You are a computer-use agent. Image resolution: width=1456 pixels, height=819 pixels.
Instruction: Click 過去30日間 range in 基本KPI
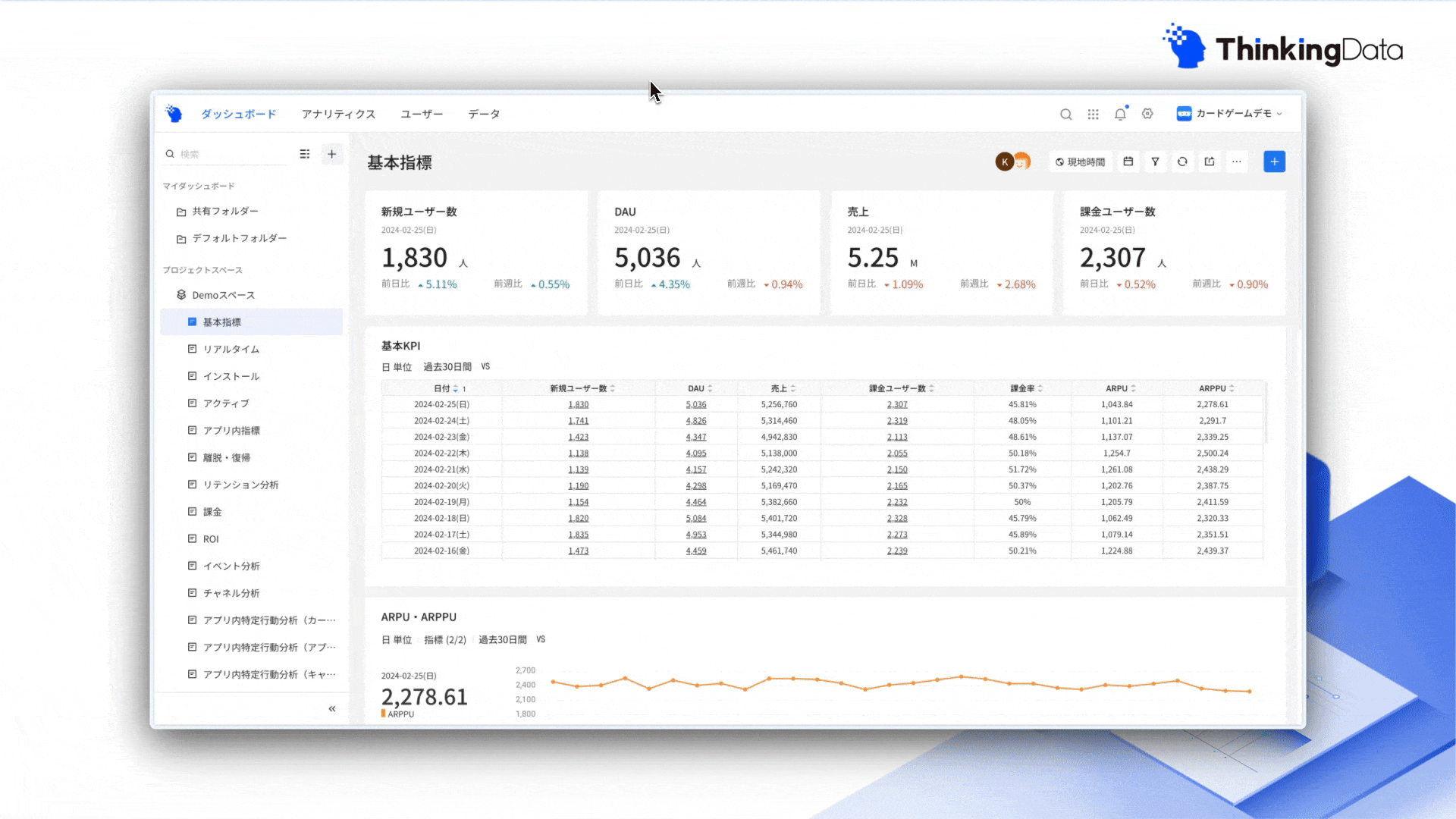pyautogui.click(x=447, y=367)
